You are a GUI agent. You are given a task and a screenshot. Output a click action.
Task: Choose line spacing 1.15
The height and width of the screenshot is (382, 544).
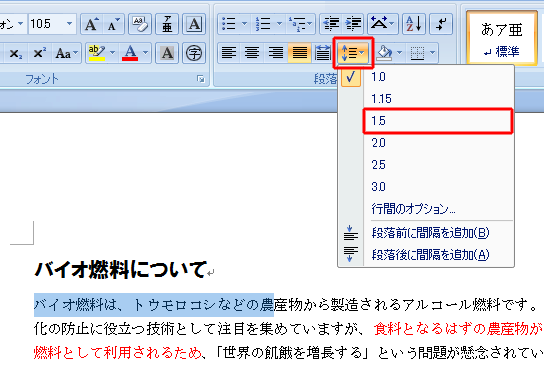click(426, 99)
